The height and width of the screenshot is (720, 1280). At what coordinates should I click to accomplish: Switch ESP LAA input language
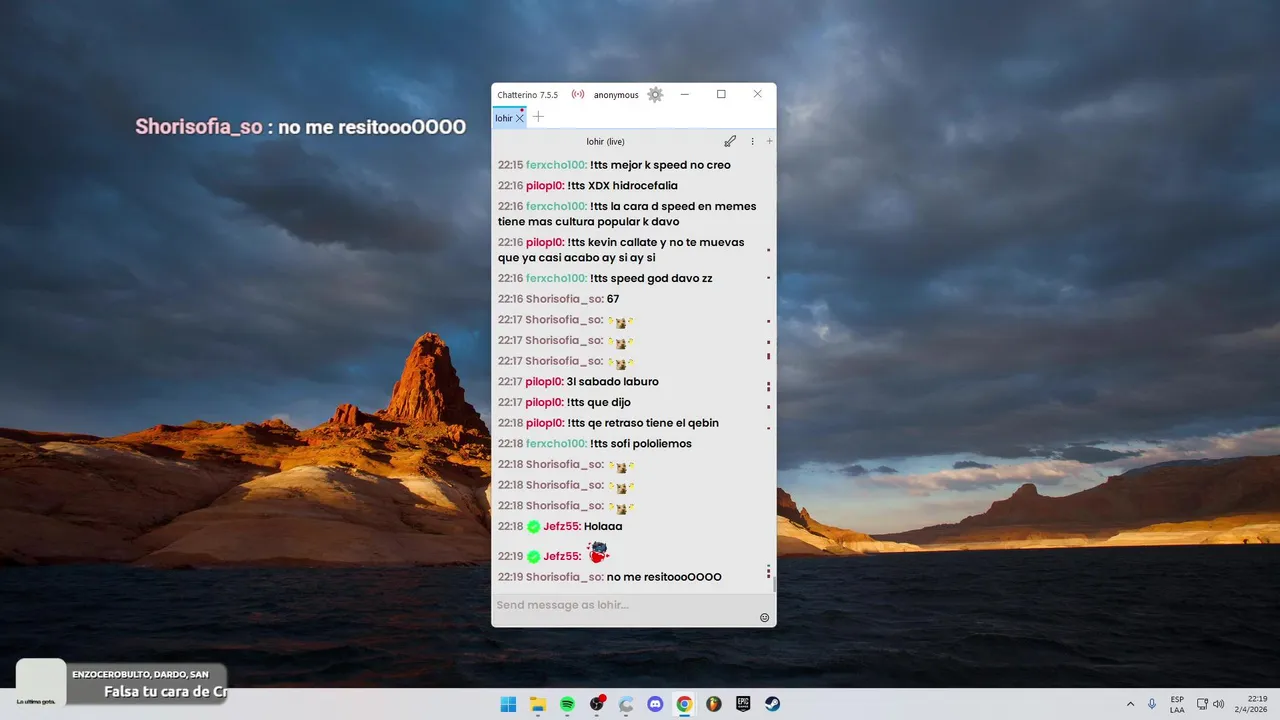(x=1177, y=704)
